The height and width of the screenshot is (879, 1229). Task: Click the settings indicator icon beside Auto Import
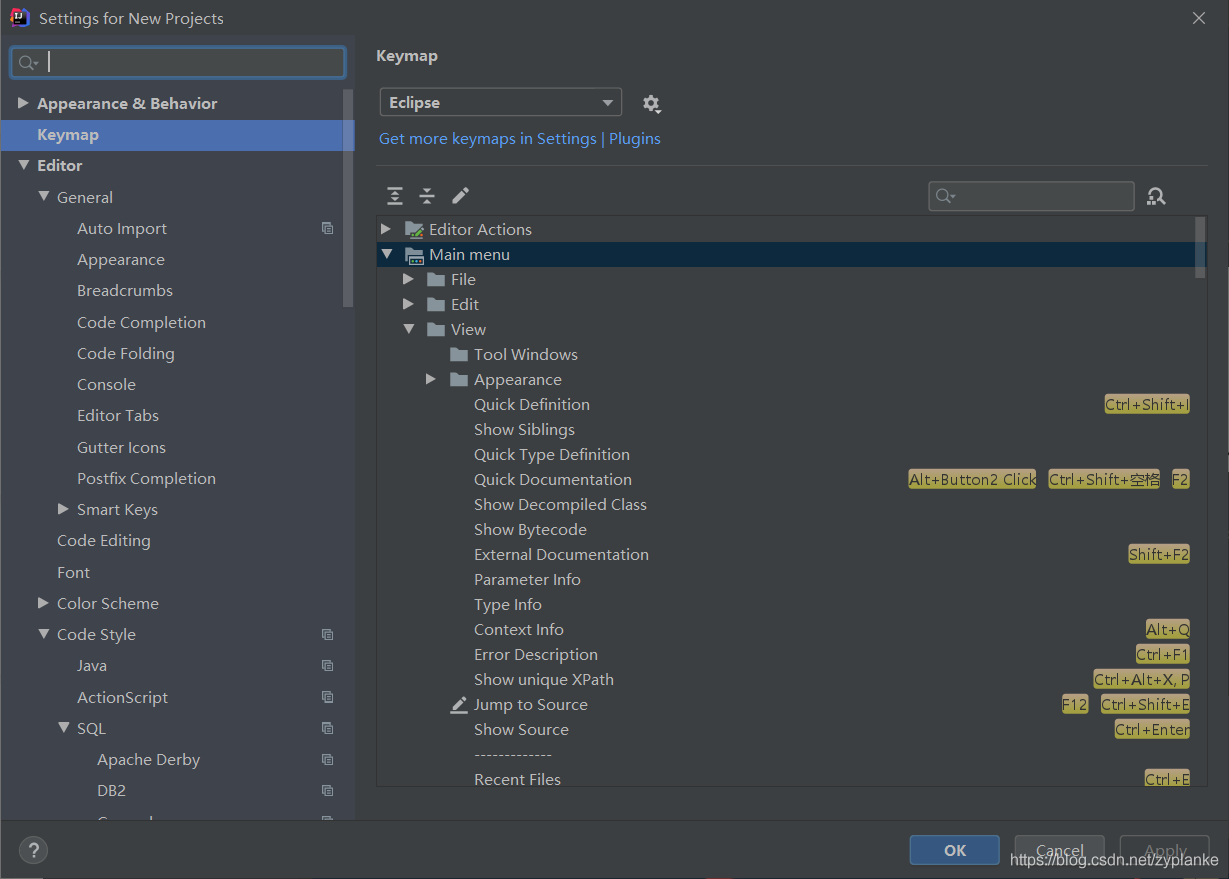(x=327, y=228)
